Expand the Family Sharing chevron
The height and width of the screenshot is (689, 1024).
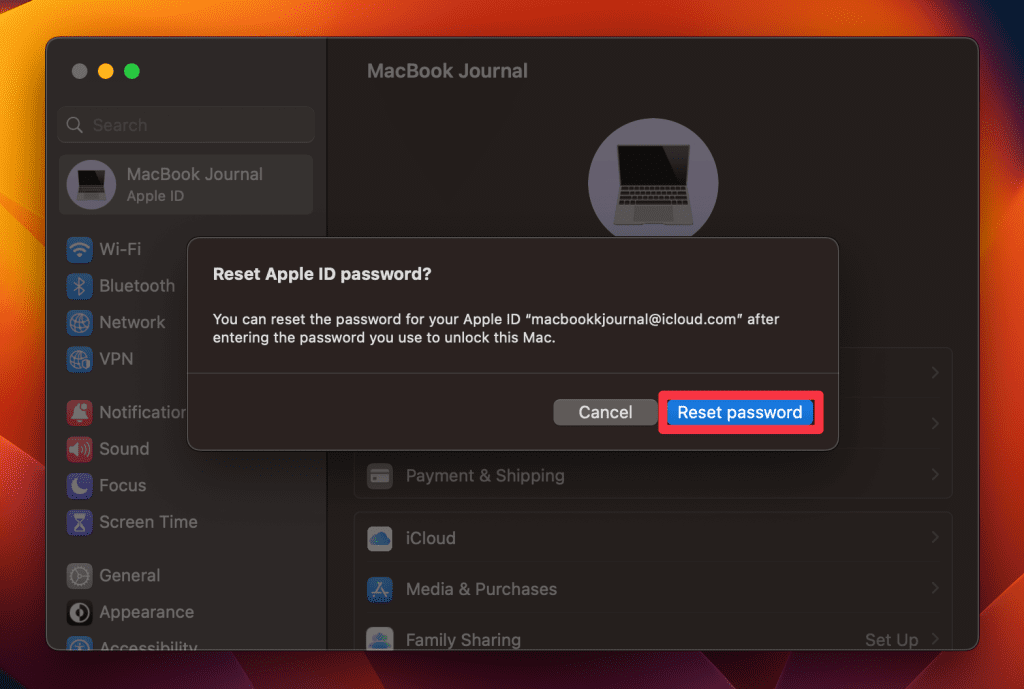pos(935,638)
